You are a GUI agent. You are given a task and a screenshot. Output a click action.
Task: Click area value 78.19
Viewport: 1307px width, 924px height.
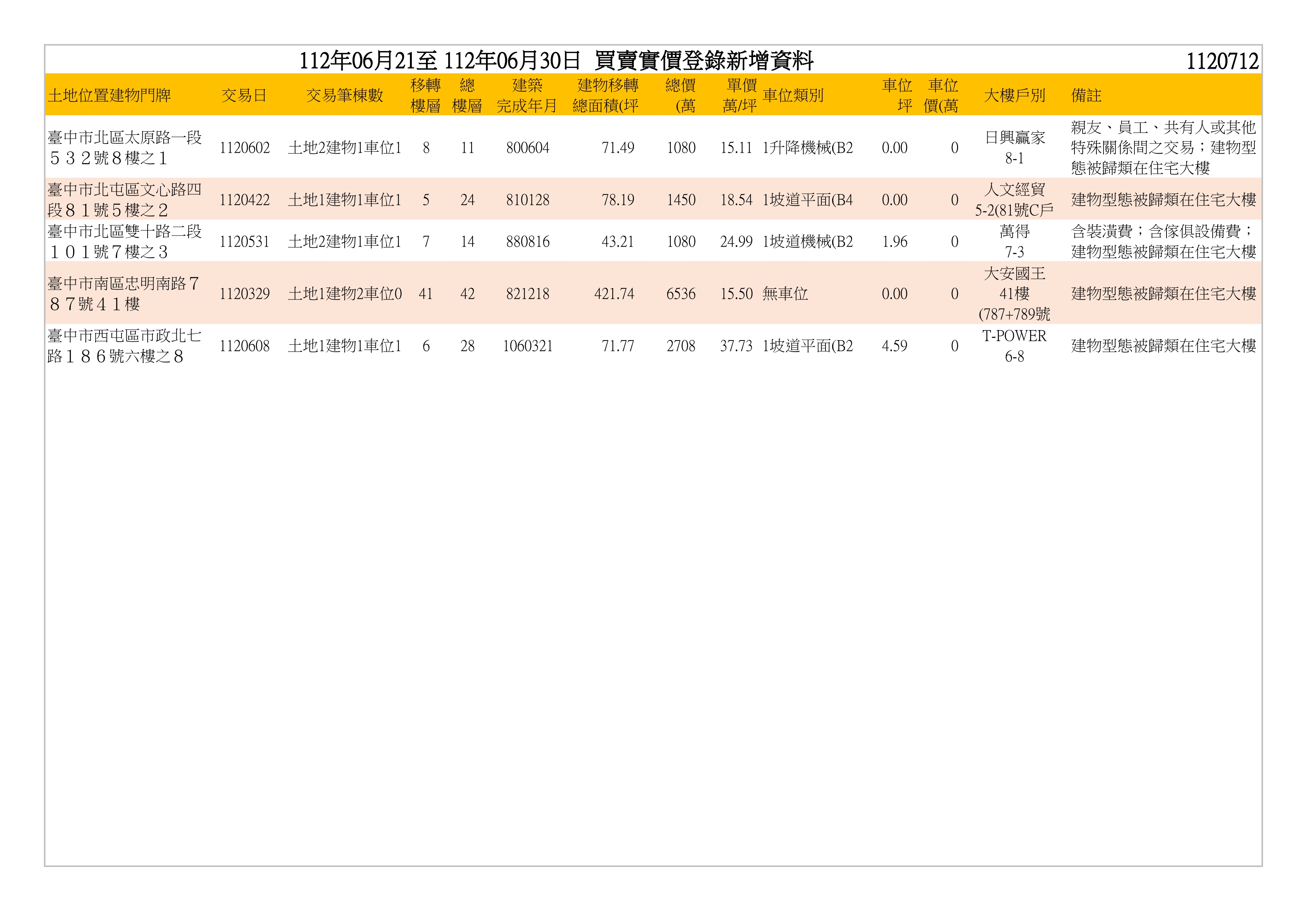618,200
